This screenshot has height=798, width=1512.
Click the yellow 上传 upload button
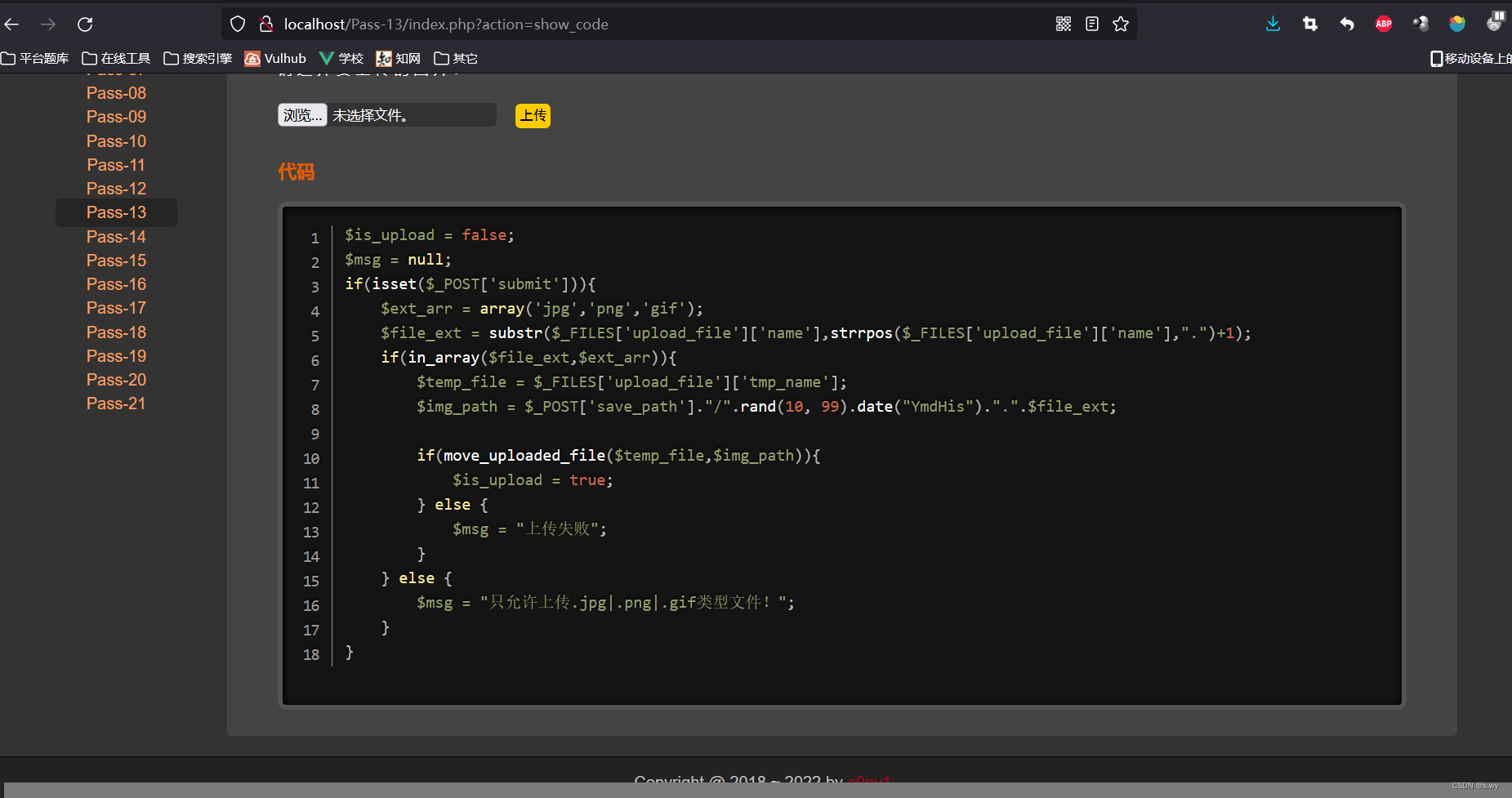pyautogui.click(x=533, y=116)
